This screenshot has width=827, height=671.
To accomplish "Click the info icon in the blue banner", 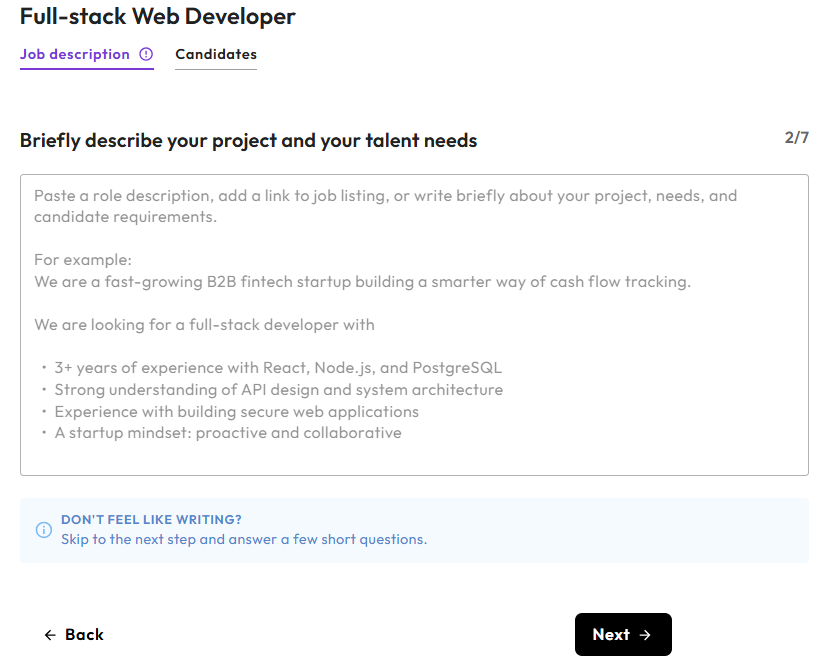I will [43, 530].
